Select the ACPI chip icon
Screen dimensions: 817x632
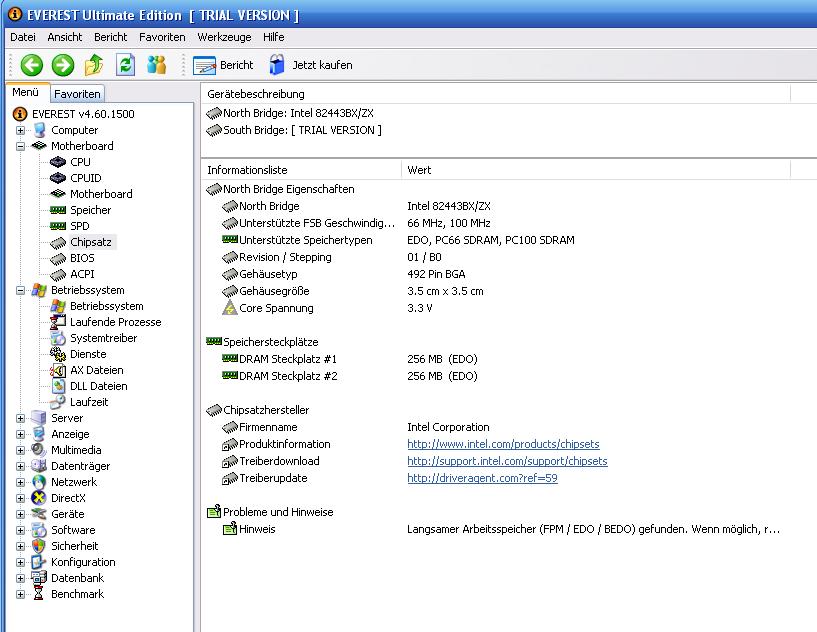click(58, 274)
